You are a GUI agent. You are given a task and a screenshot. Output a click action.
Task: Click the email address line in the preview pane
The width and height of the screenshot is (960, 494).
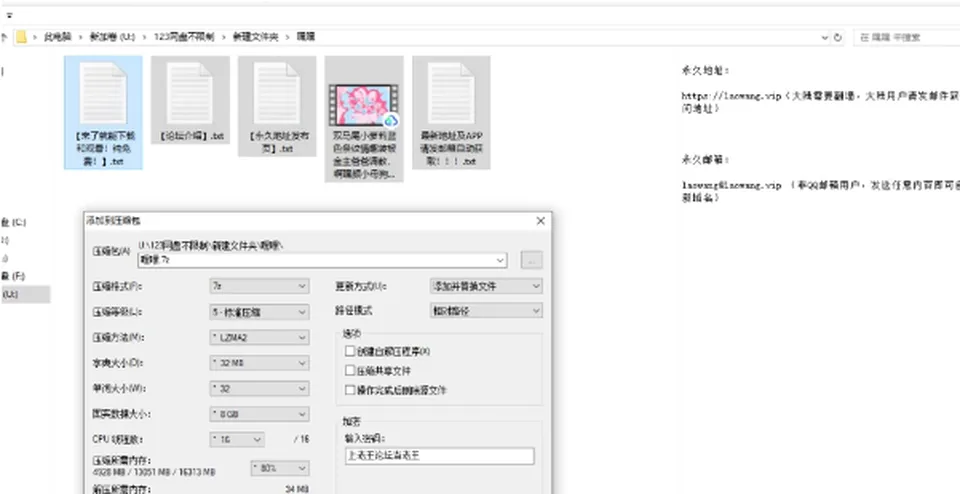(x=820, y=185)
